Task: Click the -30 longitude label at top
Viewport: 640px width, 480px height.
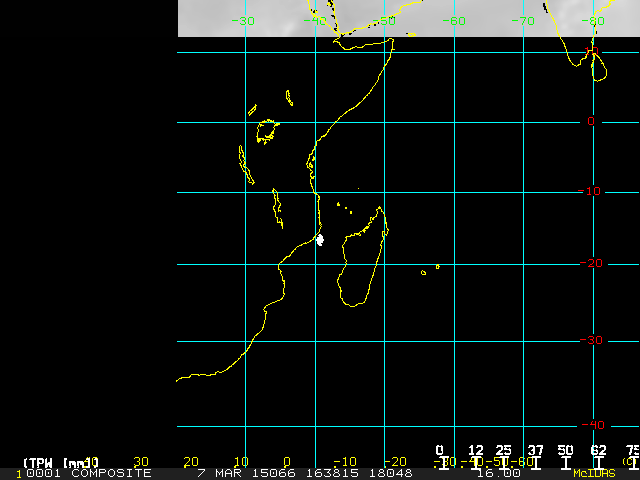Action: pyautogui.click(x=242, y=20)
